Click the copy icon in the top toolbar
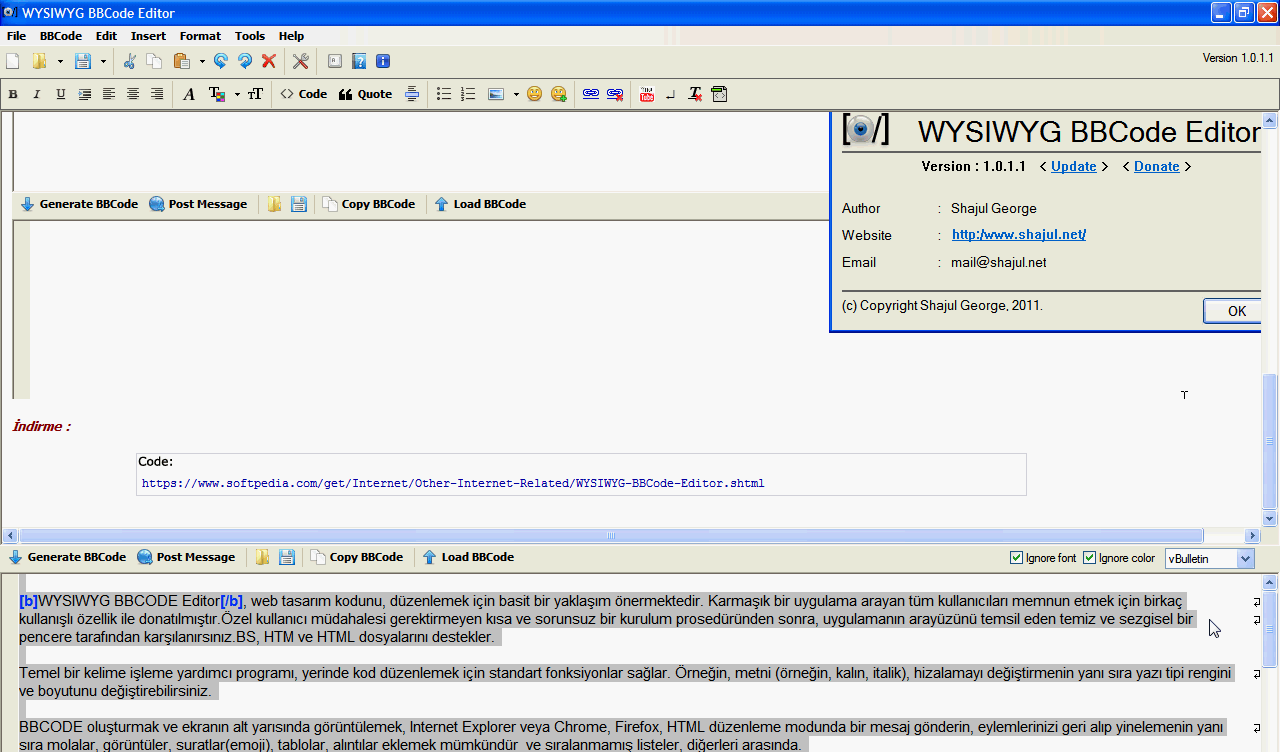This screenshot has height=752, width=1280. point(154,62)
